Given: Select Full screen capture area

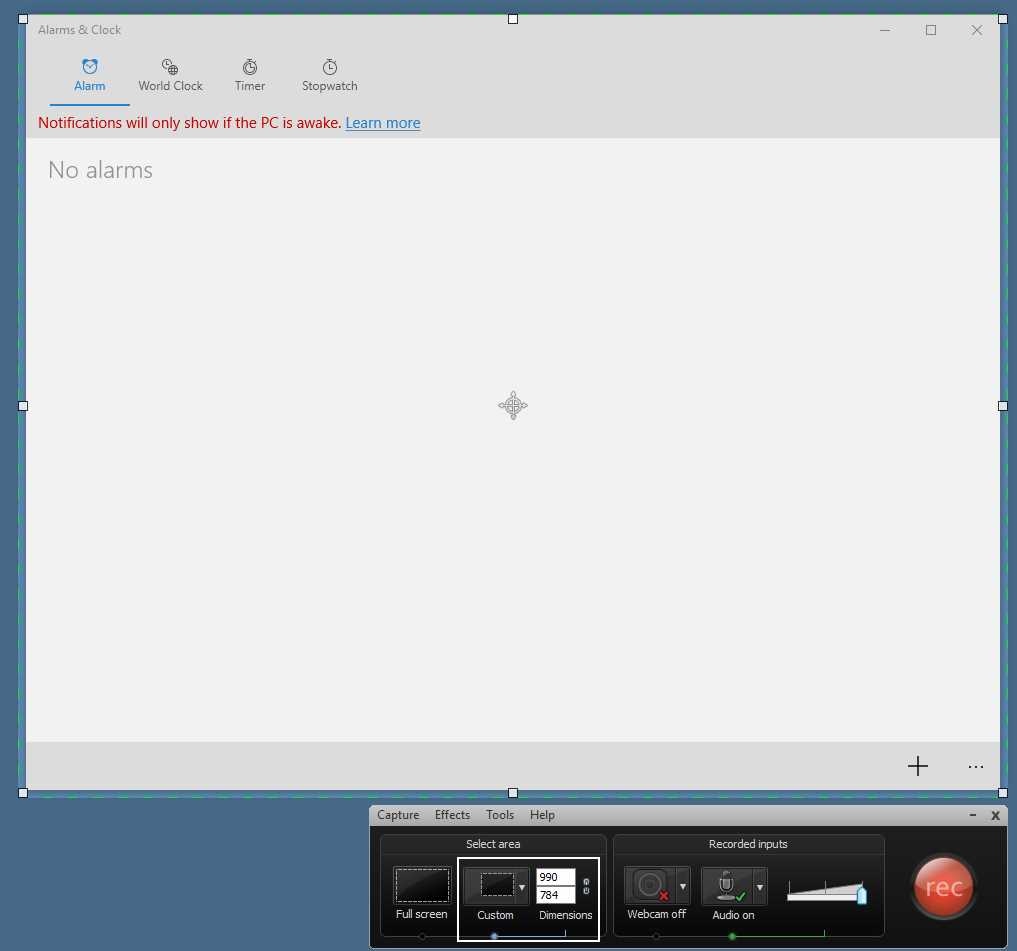Looking at the screenshot, I should (421, 885).
